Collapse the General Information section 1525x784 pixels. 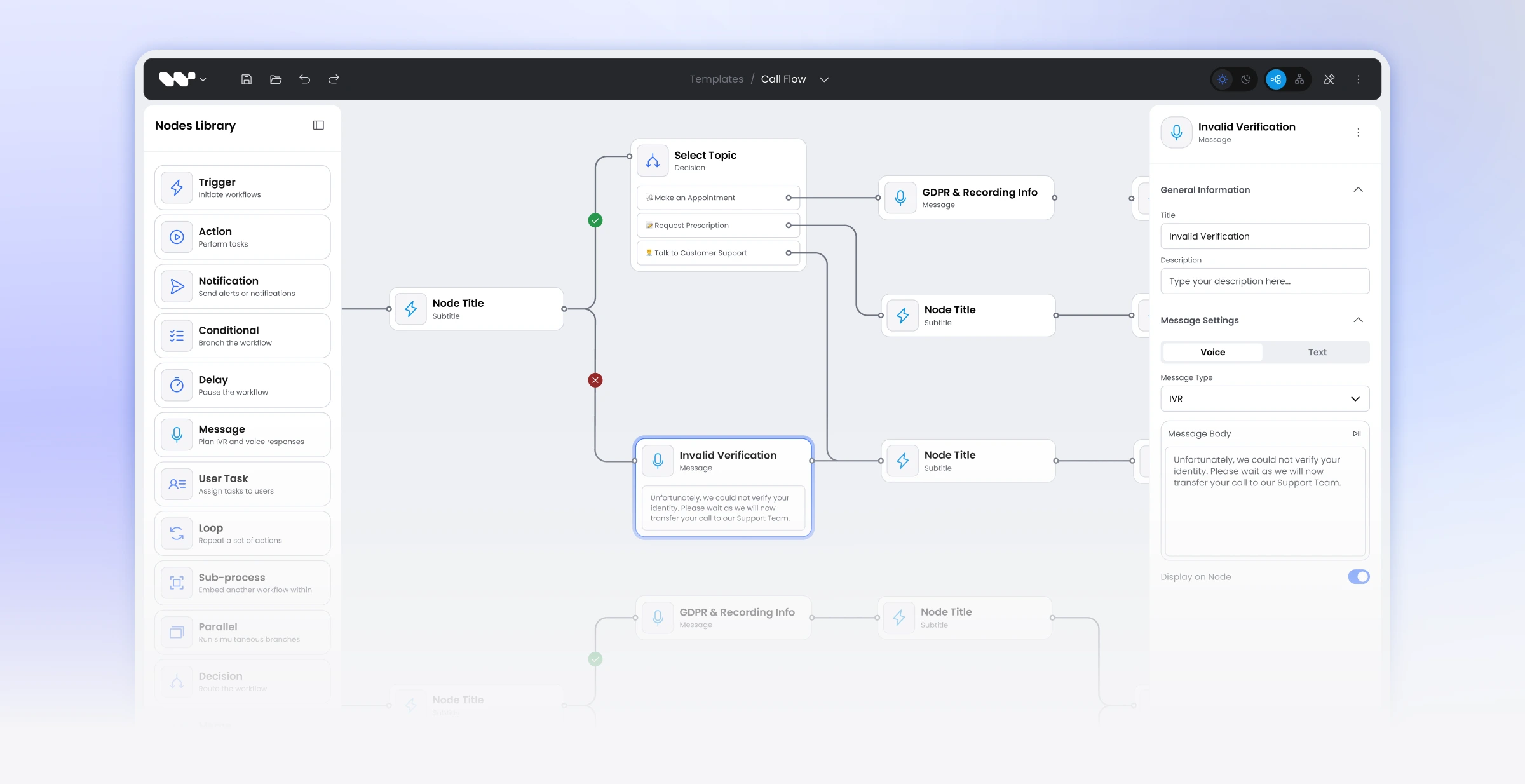click(1358, 190)
